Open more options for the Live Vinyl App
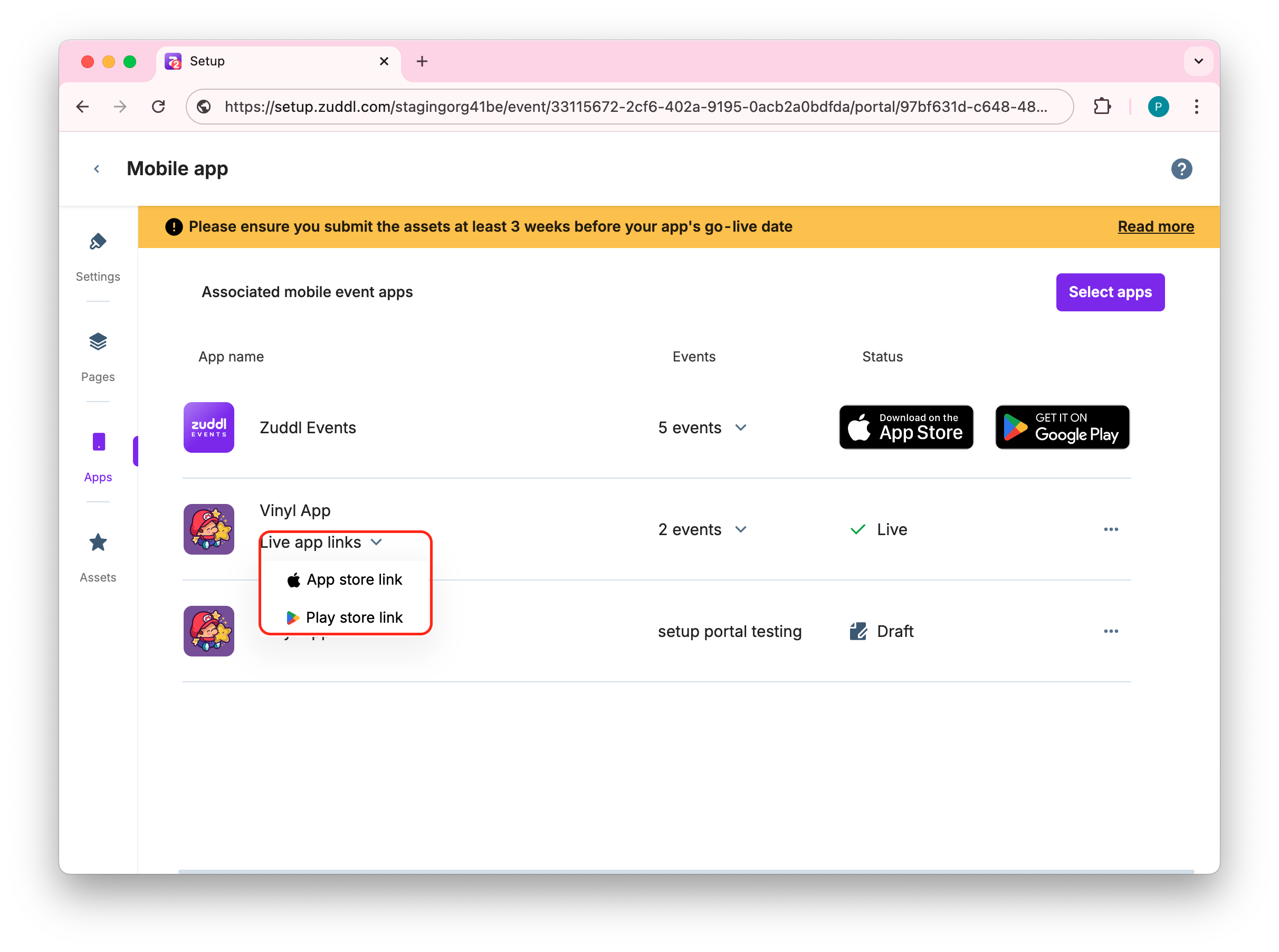 point(1111,530)
